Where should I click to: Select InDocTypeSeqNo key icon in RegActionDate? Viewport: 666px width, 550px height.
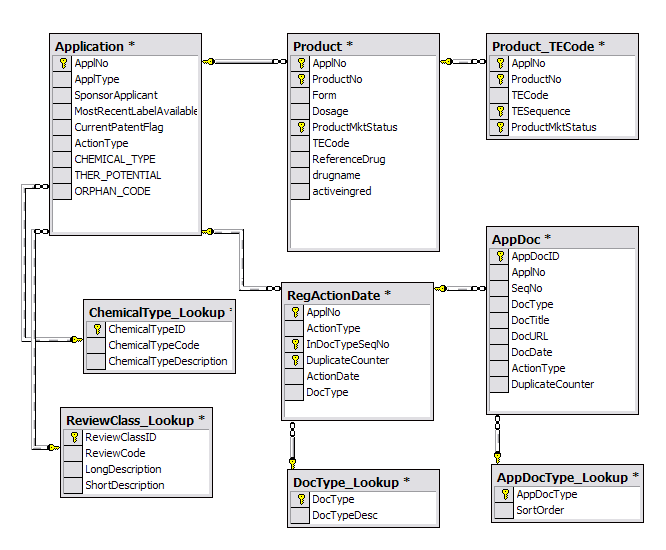click(294, 344)
